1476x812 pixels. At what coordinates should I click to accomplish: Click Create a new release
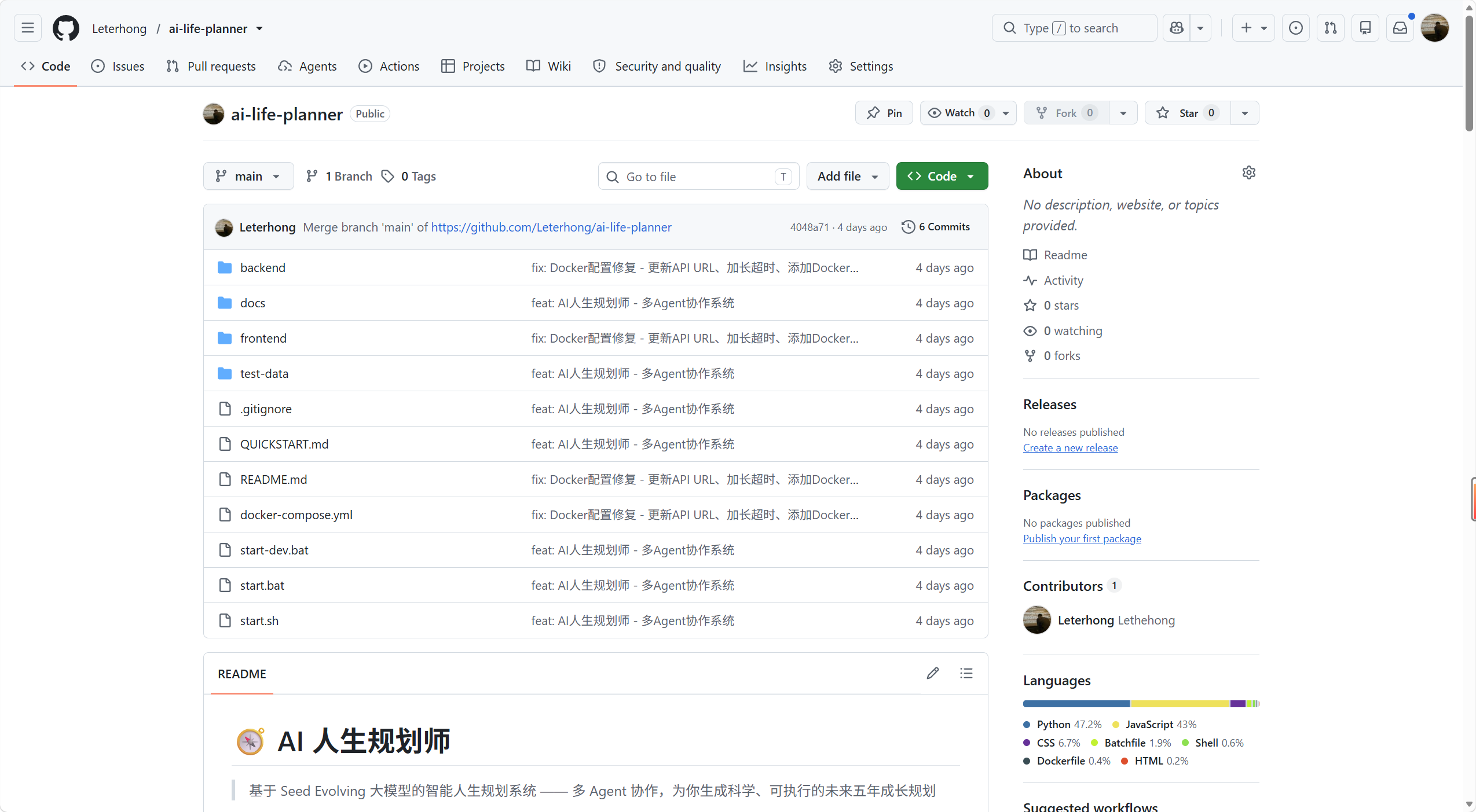[1070, 447]
